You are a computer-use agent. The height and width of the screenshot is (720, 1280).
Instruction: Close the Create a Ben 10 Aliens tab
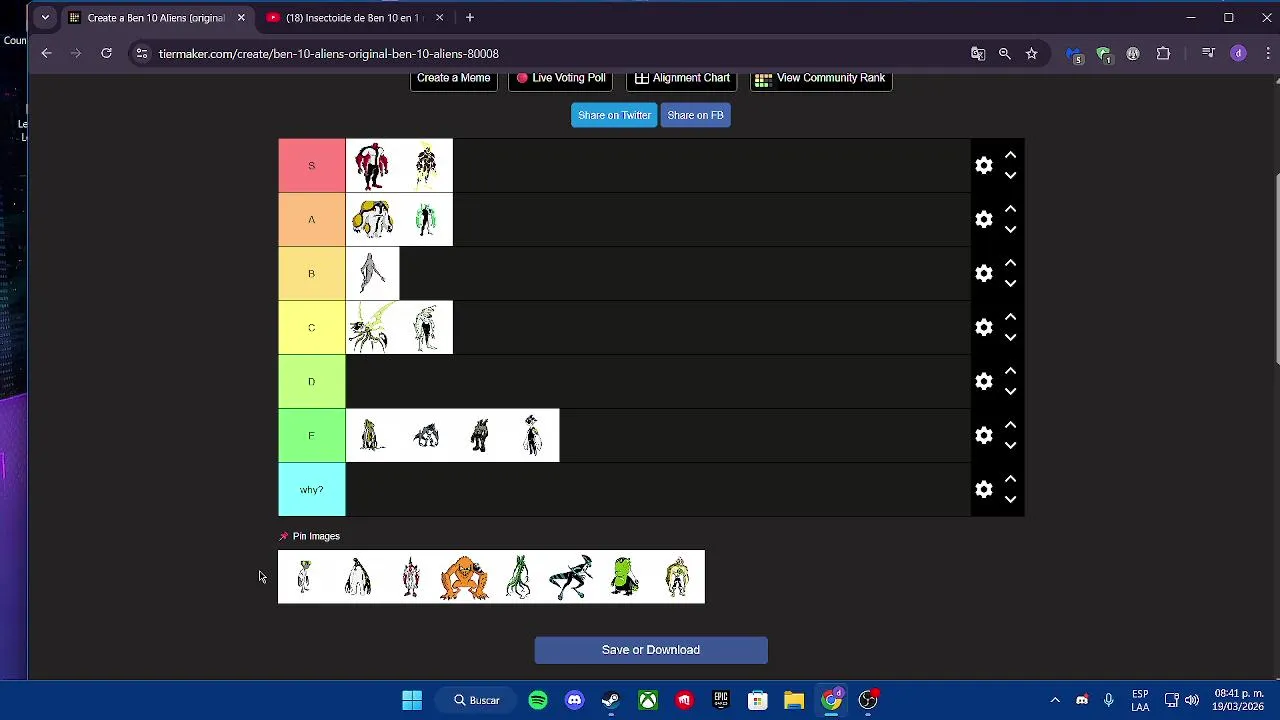click(241, 18)
